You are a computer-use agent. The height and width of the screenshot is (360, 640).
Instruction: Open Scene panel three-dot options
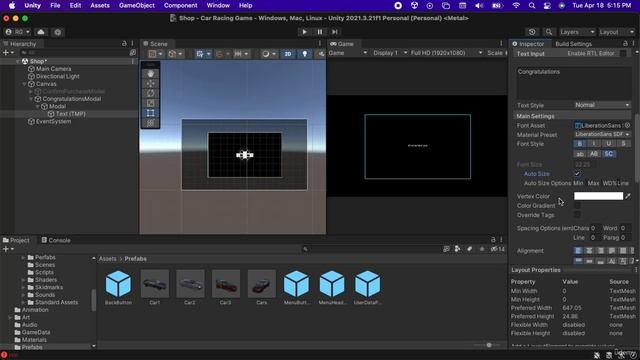tap(320, 44)
